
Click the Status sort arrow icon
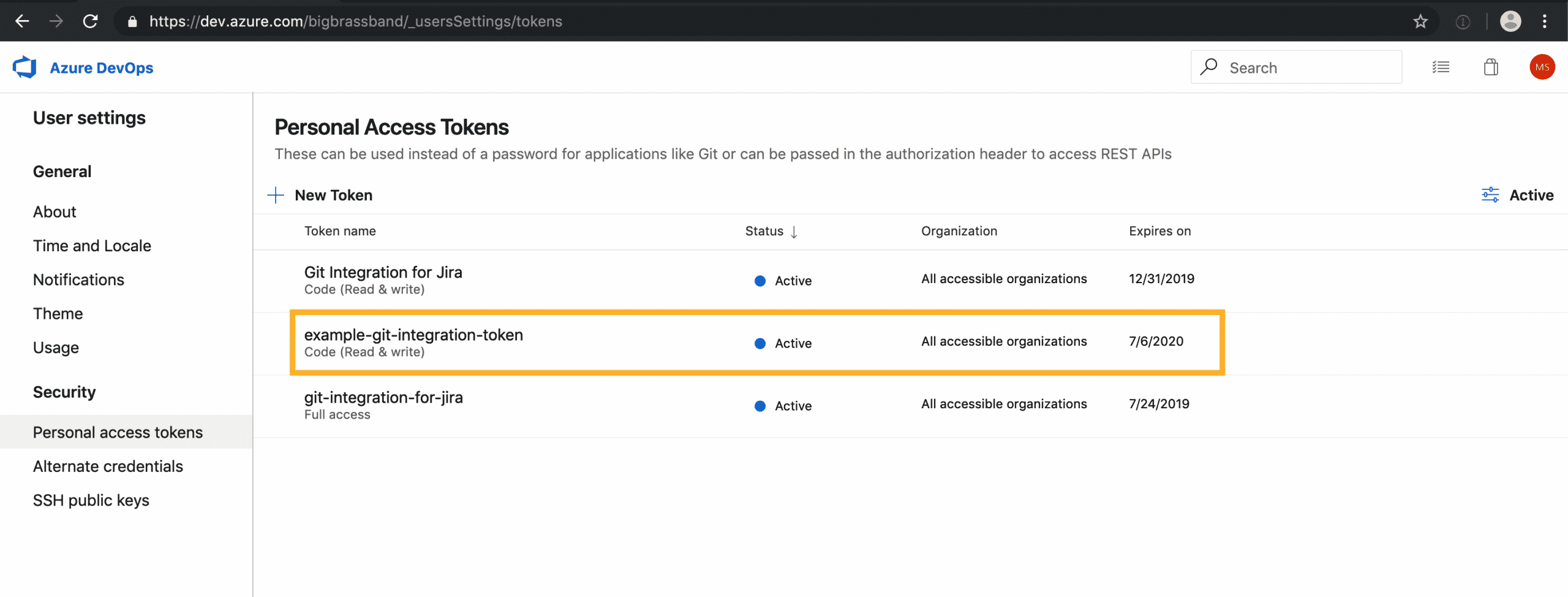[794, 232]
